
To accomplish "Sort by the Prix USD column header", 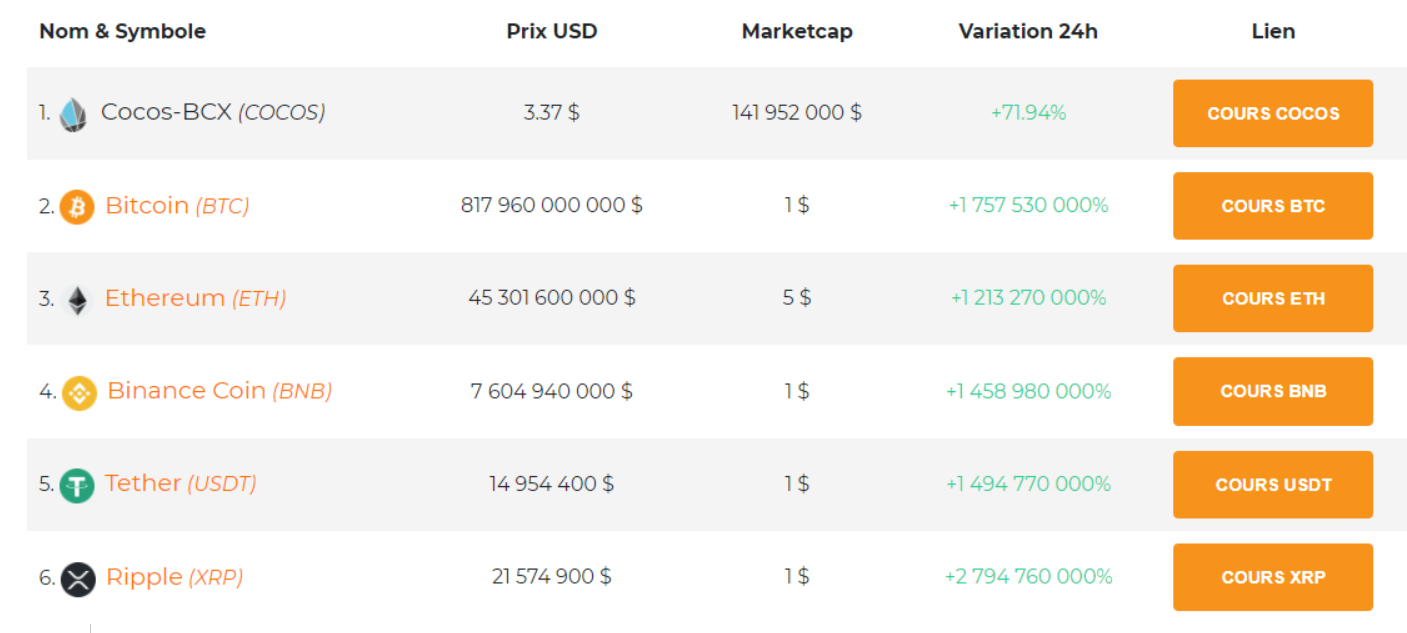I will 551,31.
